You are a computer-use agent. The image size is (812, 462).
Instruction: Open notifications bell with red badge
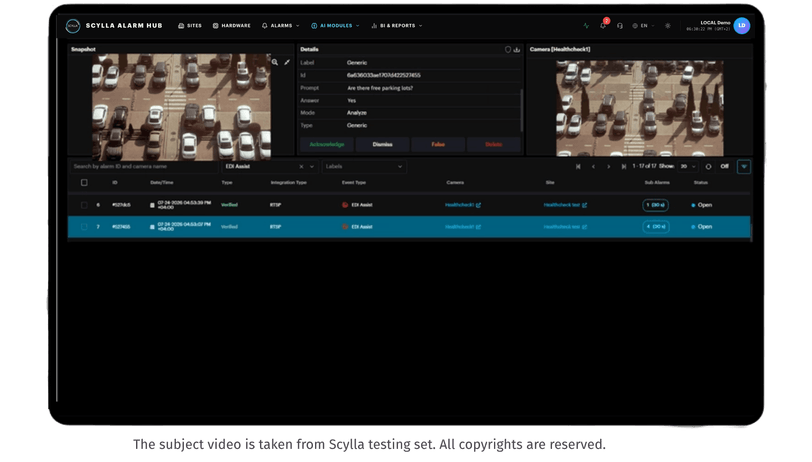603,24
